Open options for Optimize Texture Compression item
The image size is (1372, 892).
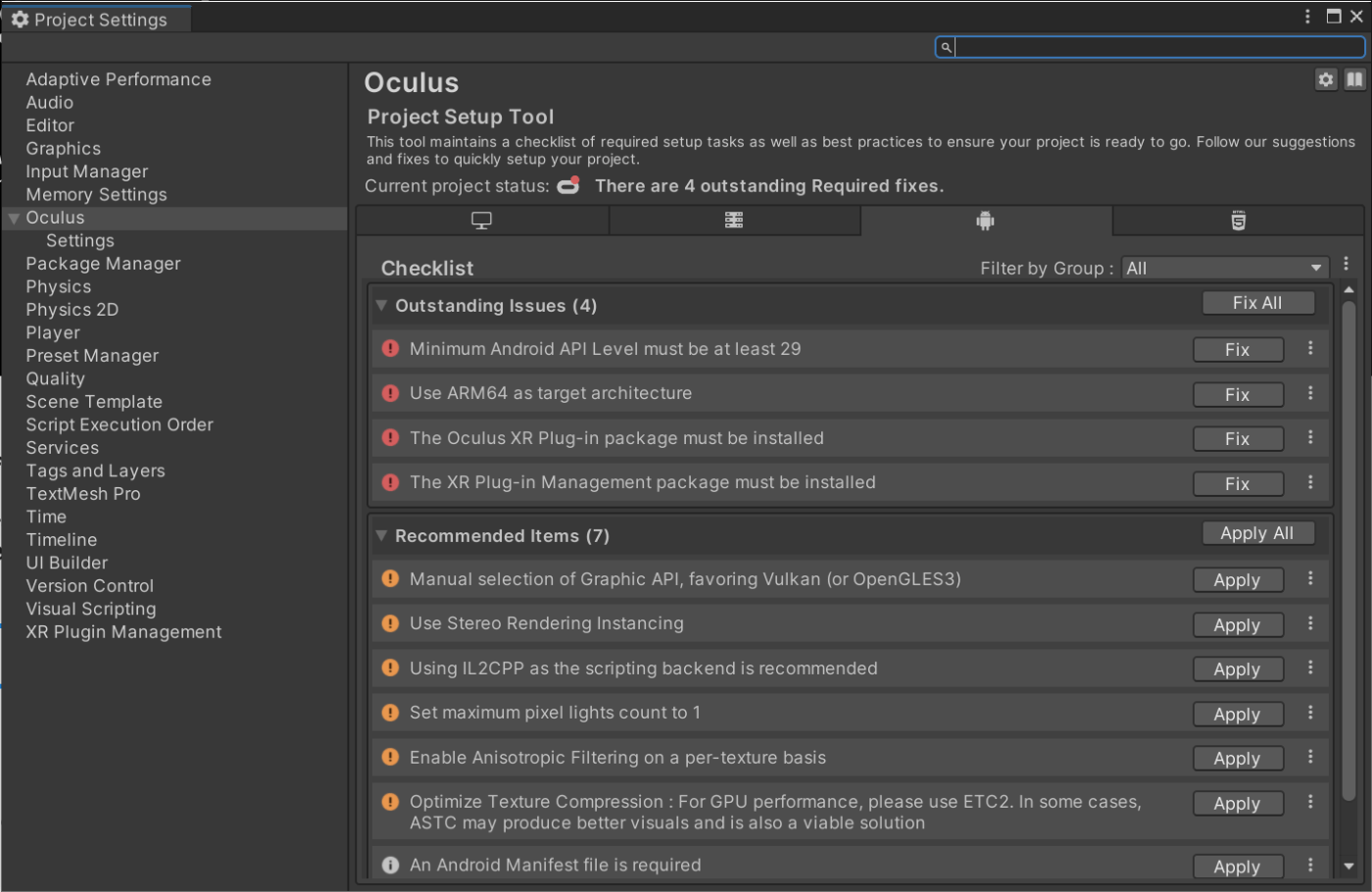point(1310,802)
